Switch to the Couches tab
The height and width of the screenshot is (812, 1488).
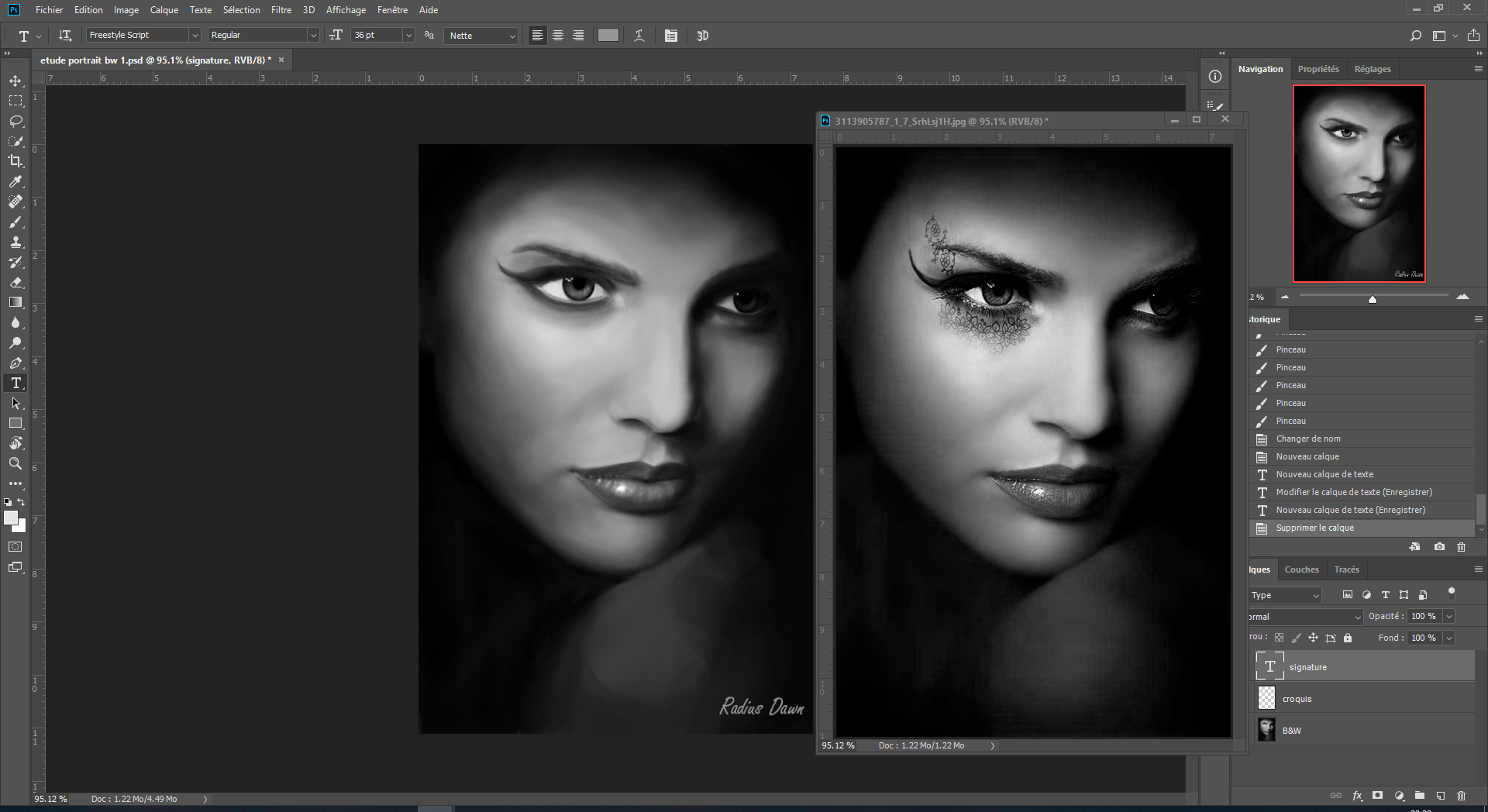(1301, 569)
